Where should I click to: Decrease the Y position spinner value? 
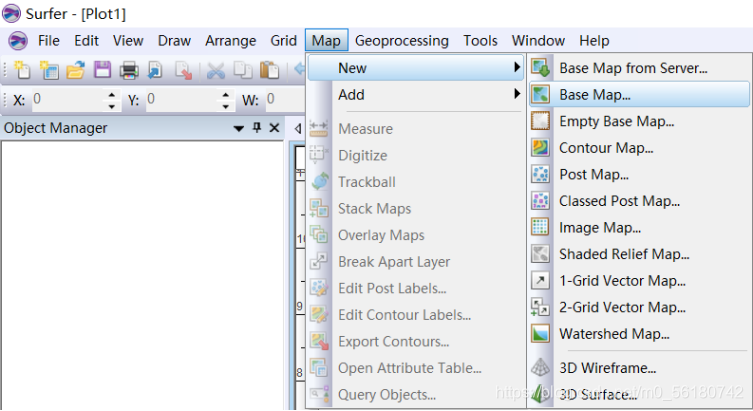pos(225,106)
